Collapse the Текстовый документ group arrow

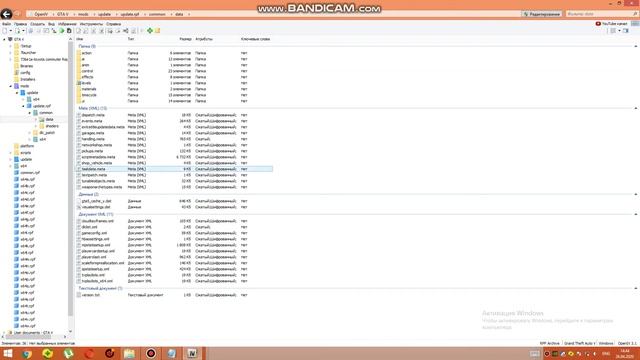(x=636, y=289)
